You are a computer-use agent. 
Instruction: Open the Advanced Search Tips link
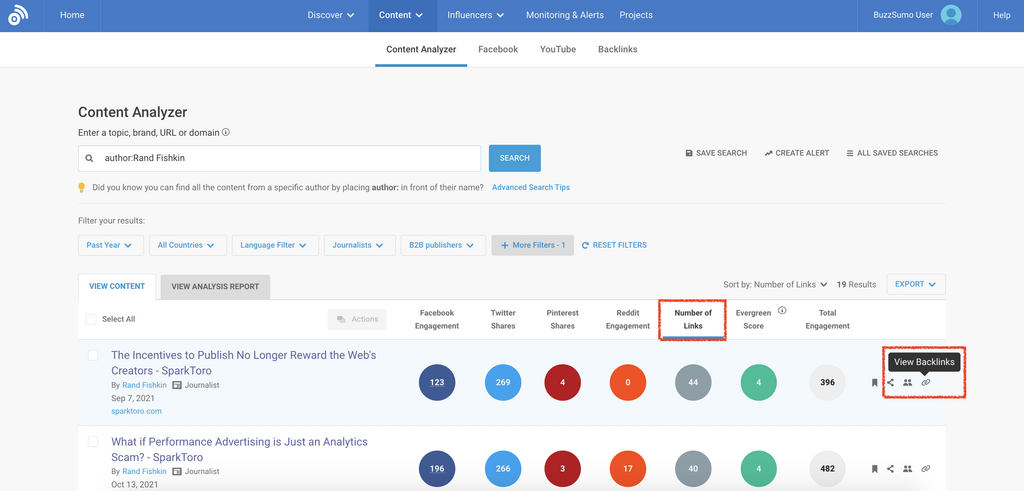pyautogui.click(x=530, y=187)
